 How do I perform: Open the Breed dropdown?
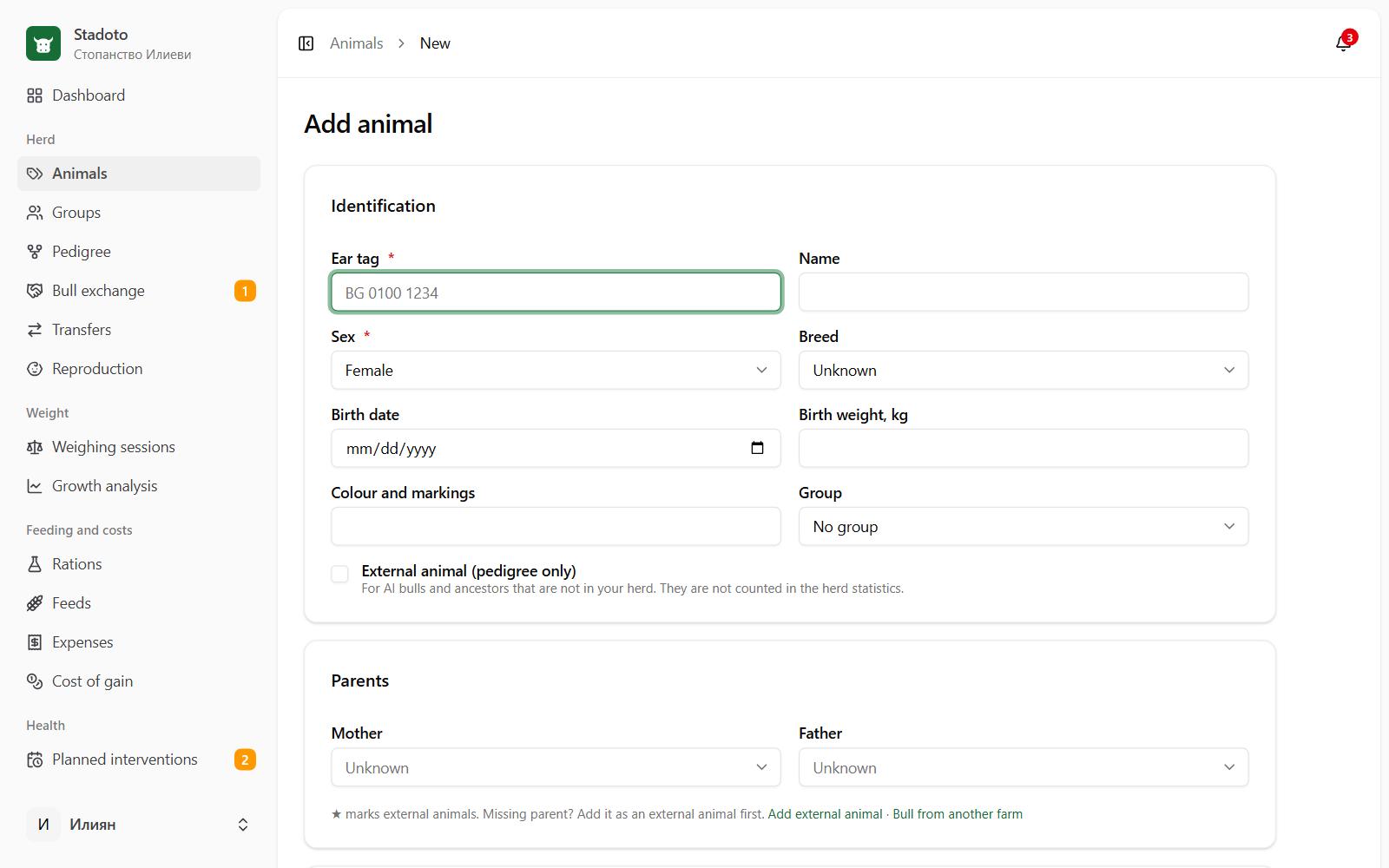pos(1024,370)
